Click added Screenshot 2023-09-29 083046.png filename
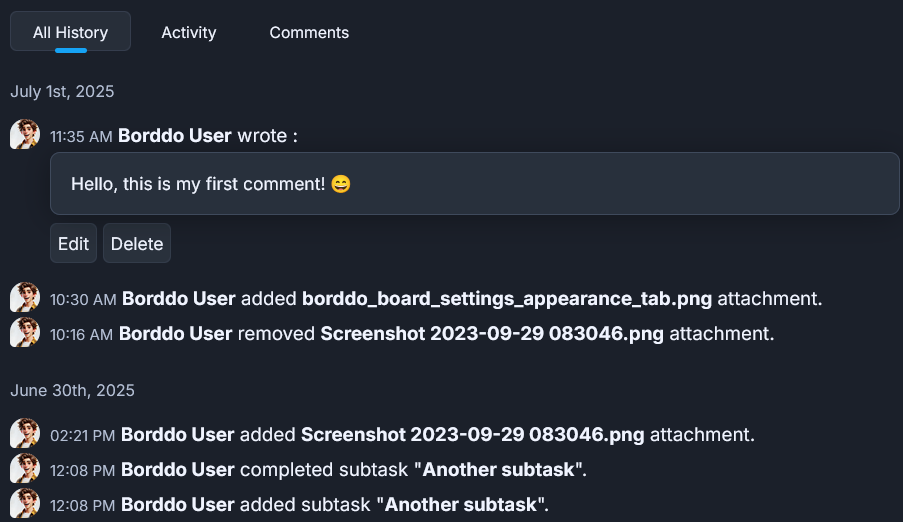Image resolution: width=903 pixels, height=522 pixels. point(473,434)
